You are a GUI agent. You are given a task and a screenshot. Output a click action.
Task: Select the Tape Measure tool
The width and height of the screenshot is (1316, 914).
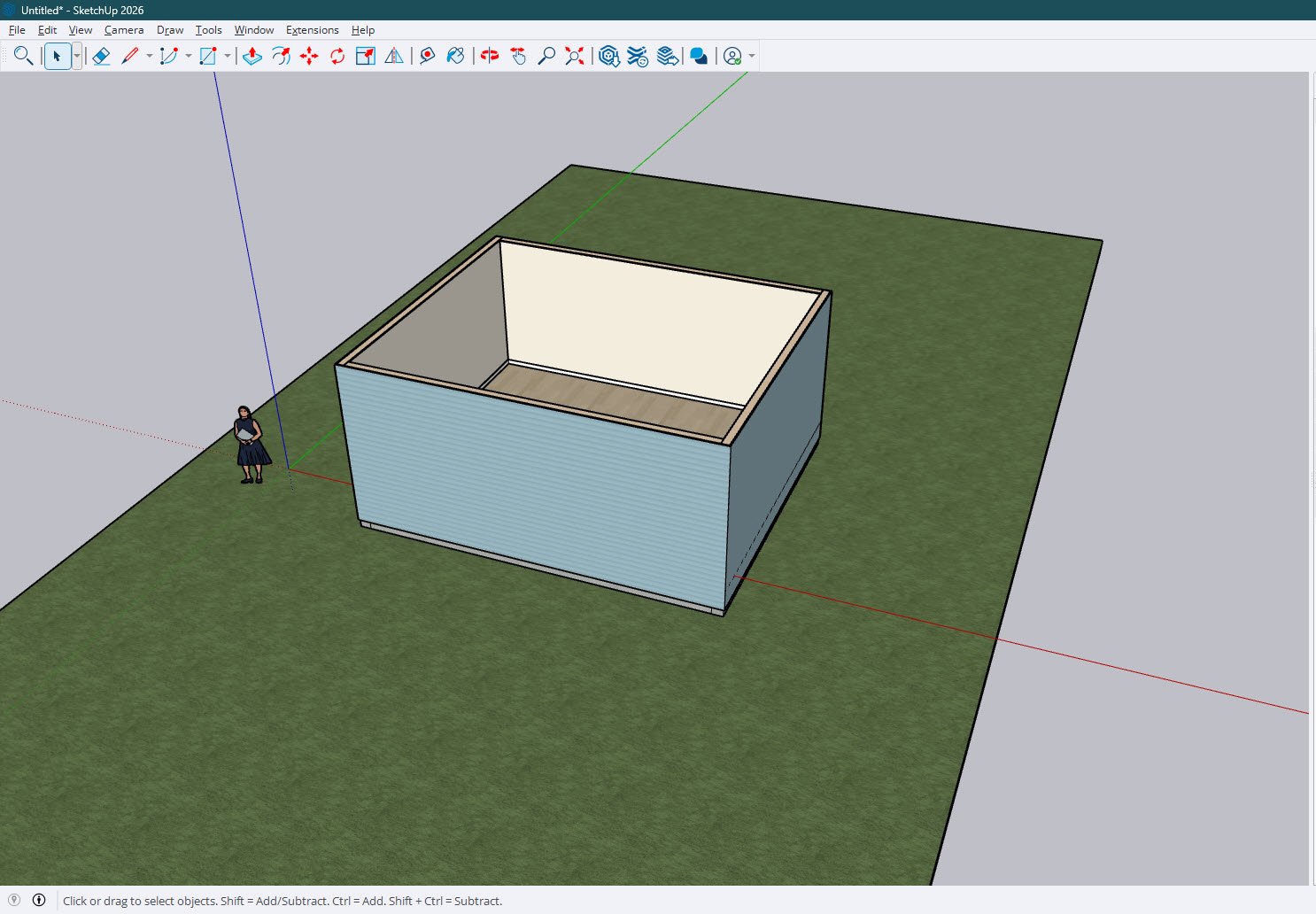pyautogui.click(x=428, y=57)
